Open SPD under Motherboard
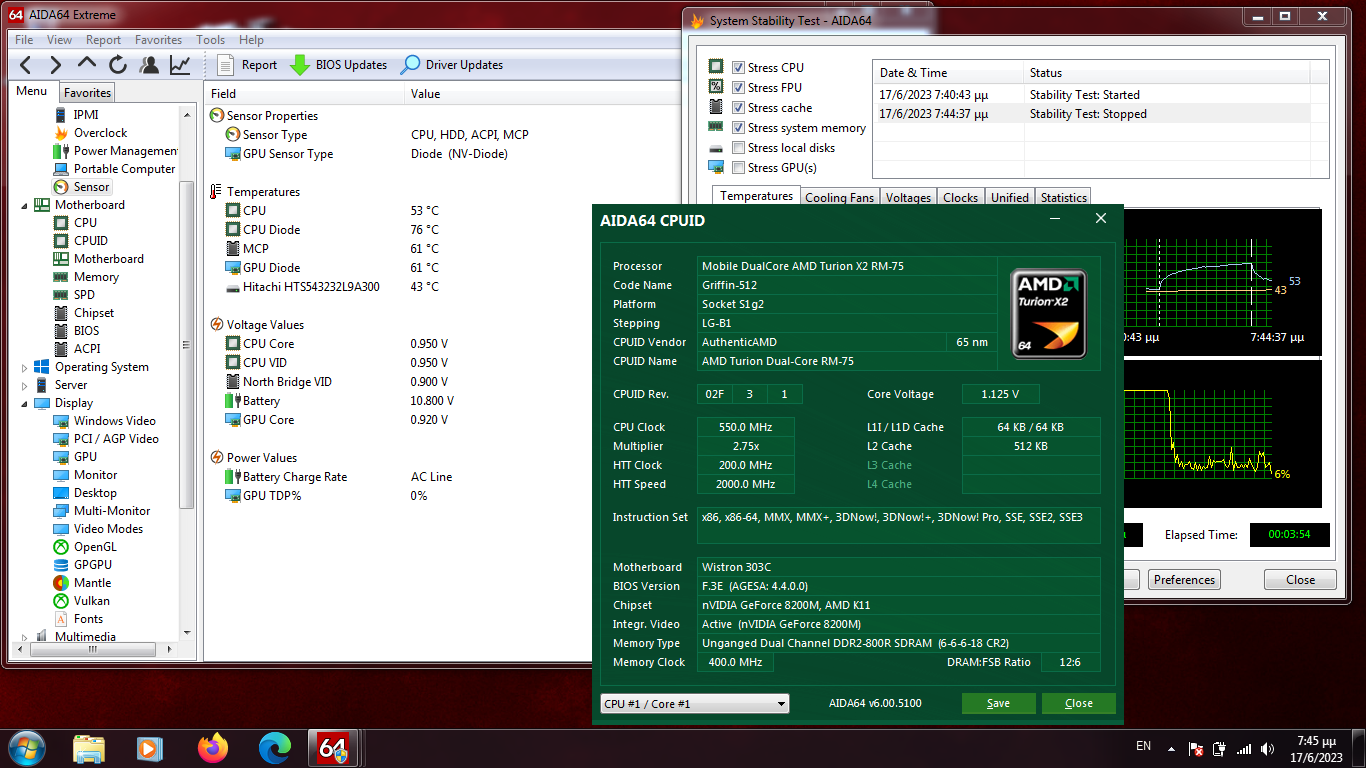 click(74, 295)
